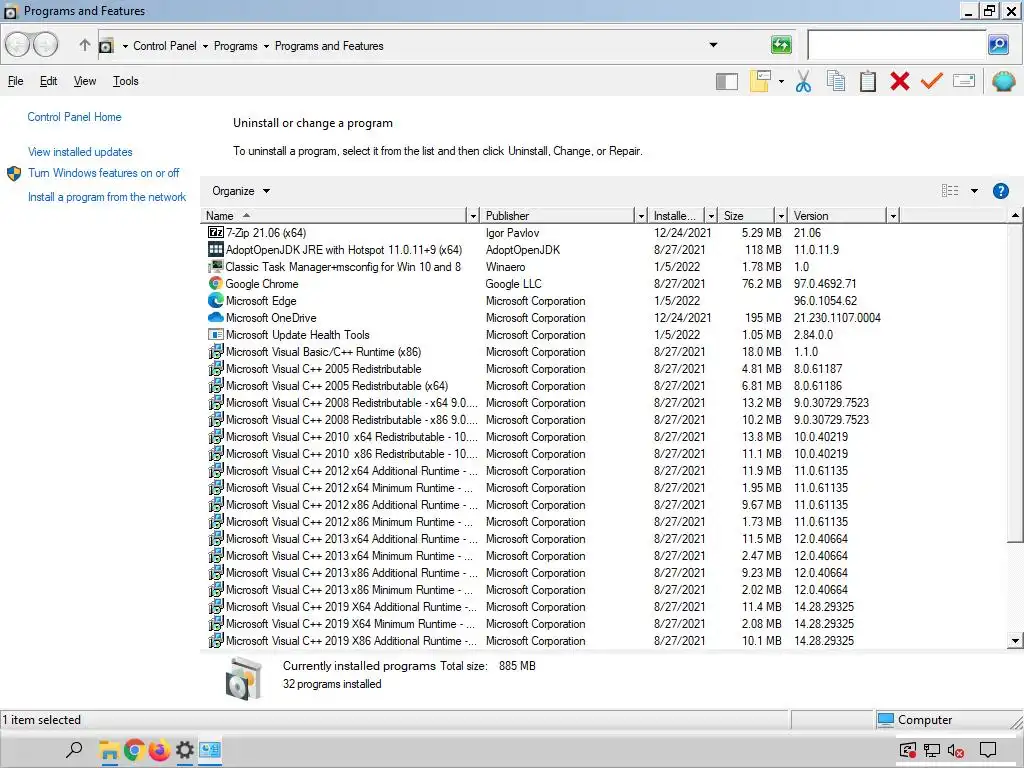Click the Back navigation arrow button
The image size is (1024, 768).
[x=17, y=45]
